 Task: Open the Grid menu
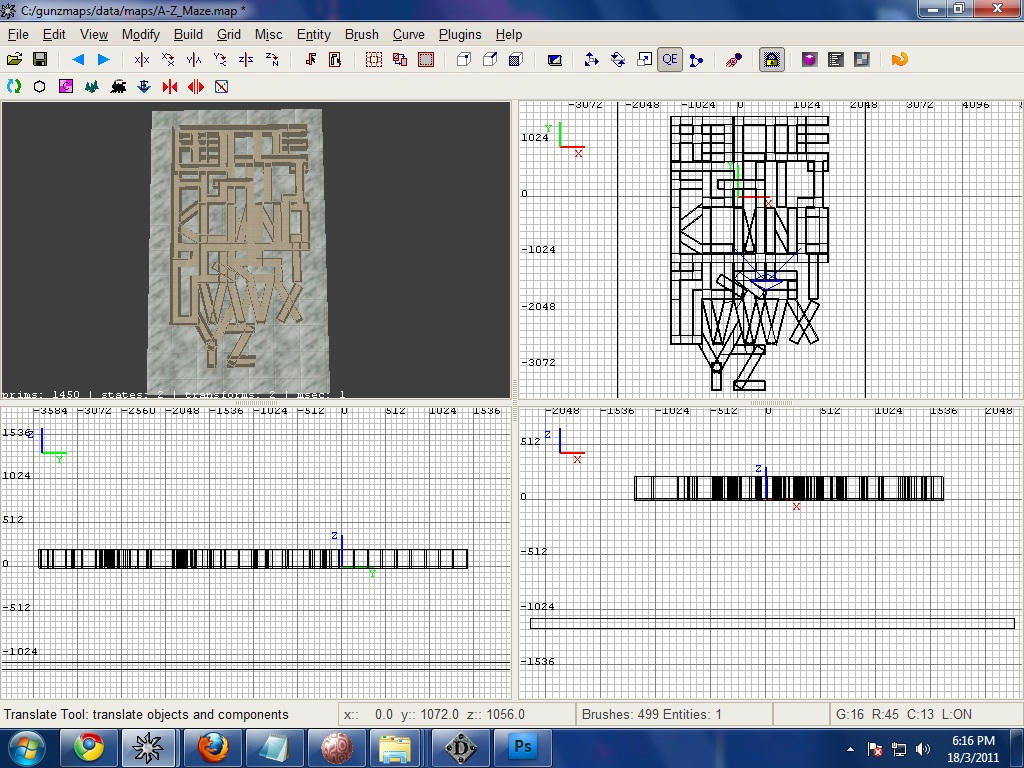click(228, 34)
